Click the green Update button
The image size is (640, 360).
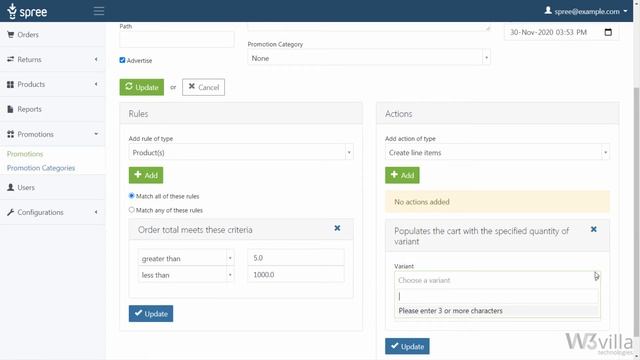(142, 87)
